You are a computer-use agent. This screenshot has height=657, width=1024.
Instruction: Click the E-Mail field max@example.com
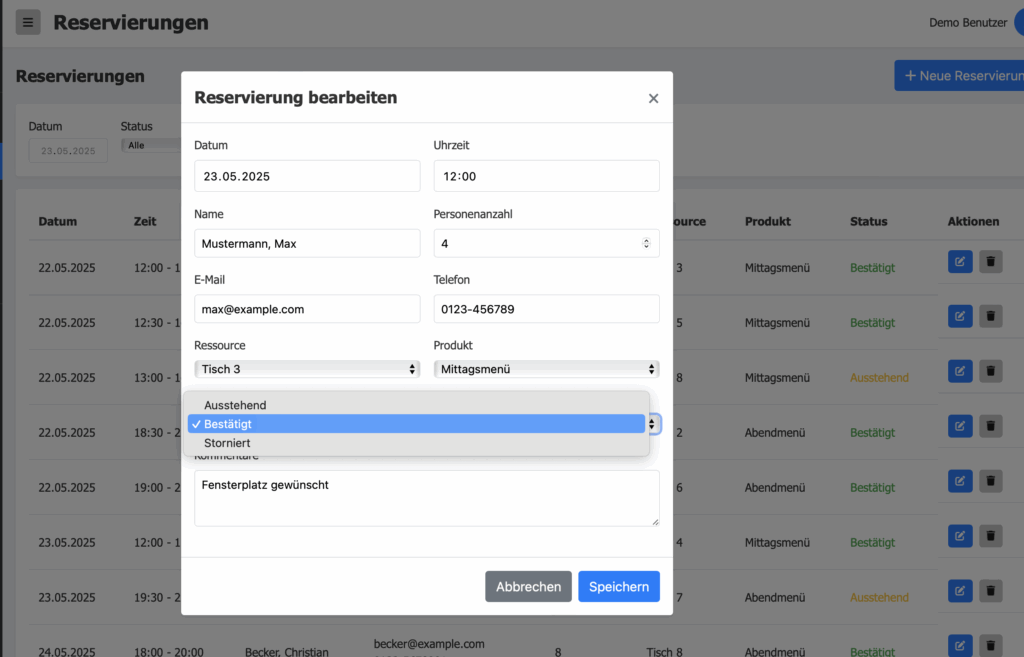point(307,309)
